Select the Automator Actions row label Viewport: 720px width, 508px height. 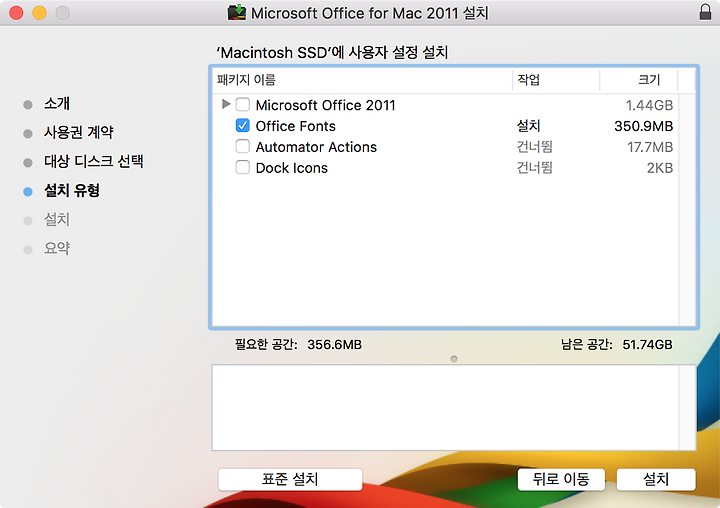click(x=316, y=147)
